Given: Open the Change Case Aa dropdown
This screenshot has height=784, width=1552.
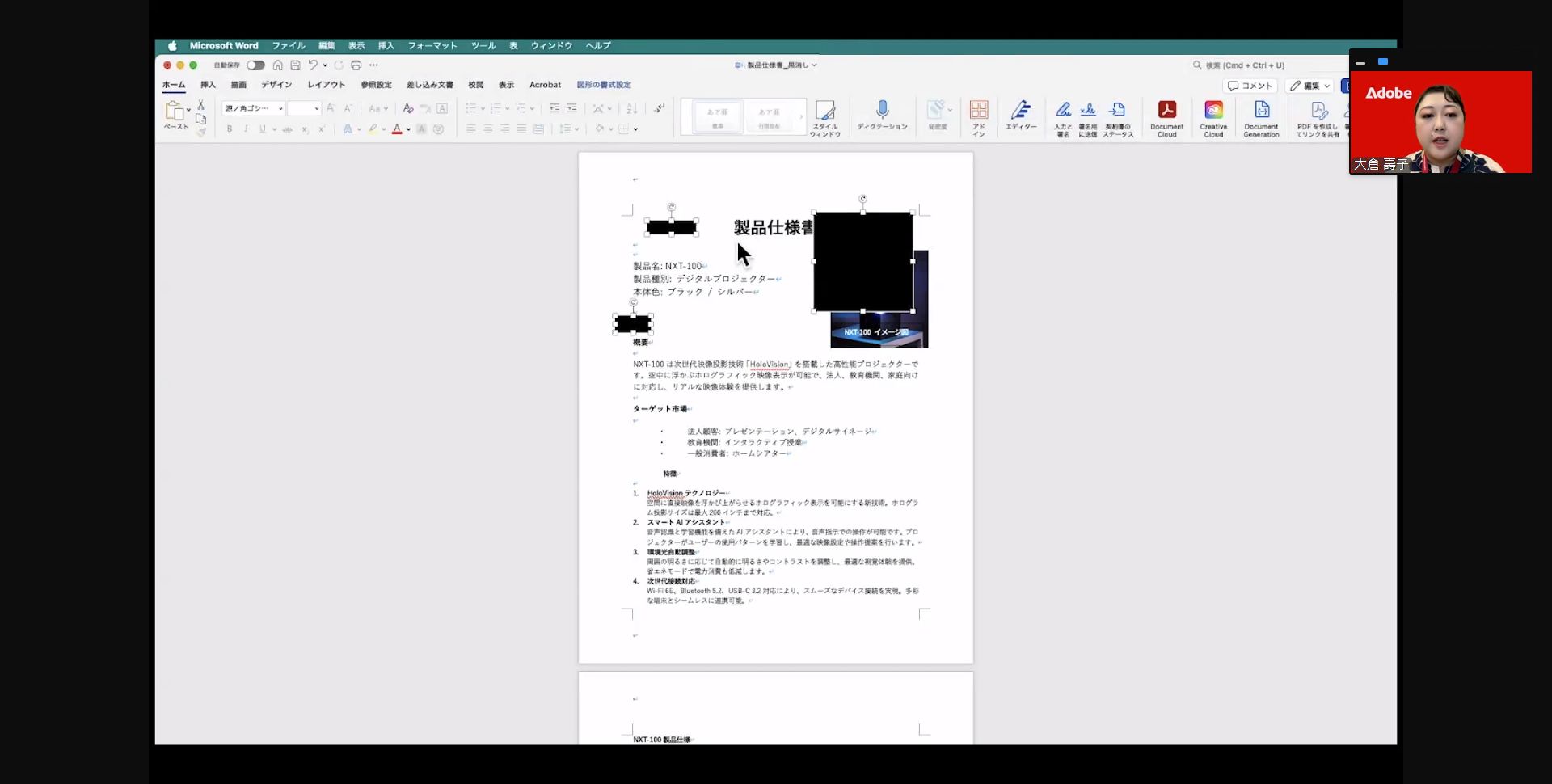Looking at the screenshot, I should tap(378, 108).
